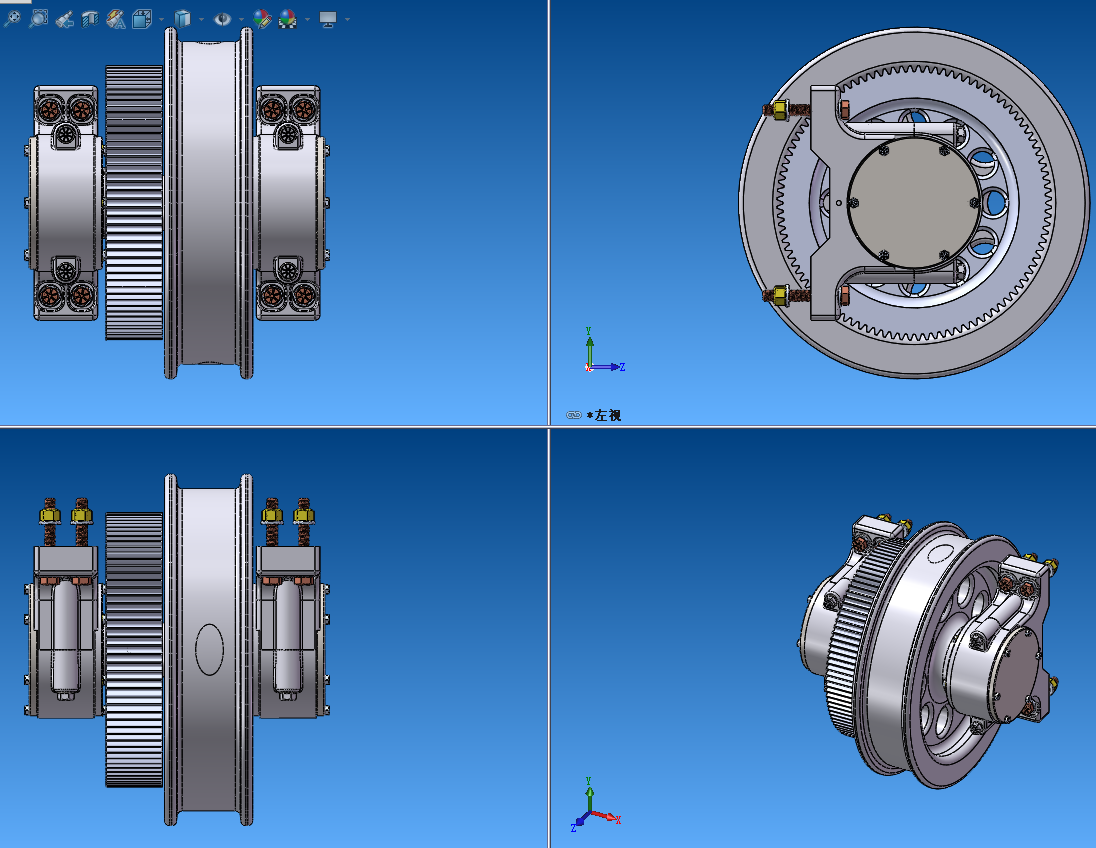The height and width of the screenshot is (848, 1096).
Task: Click the Apply Scene icon
Action: coord(287,19)
